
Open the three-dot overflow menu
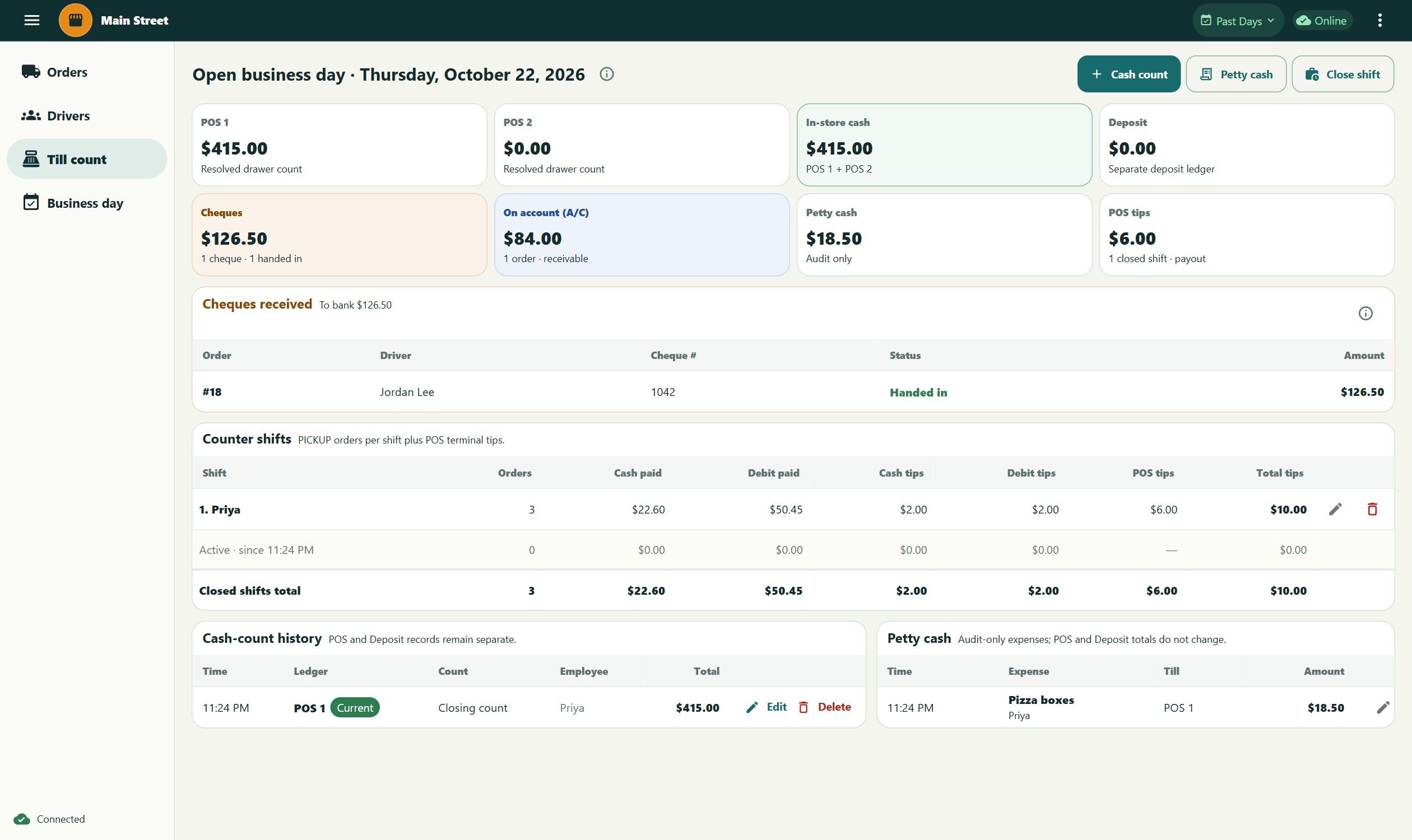(x=1380, y=20)
